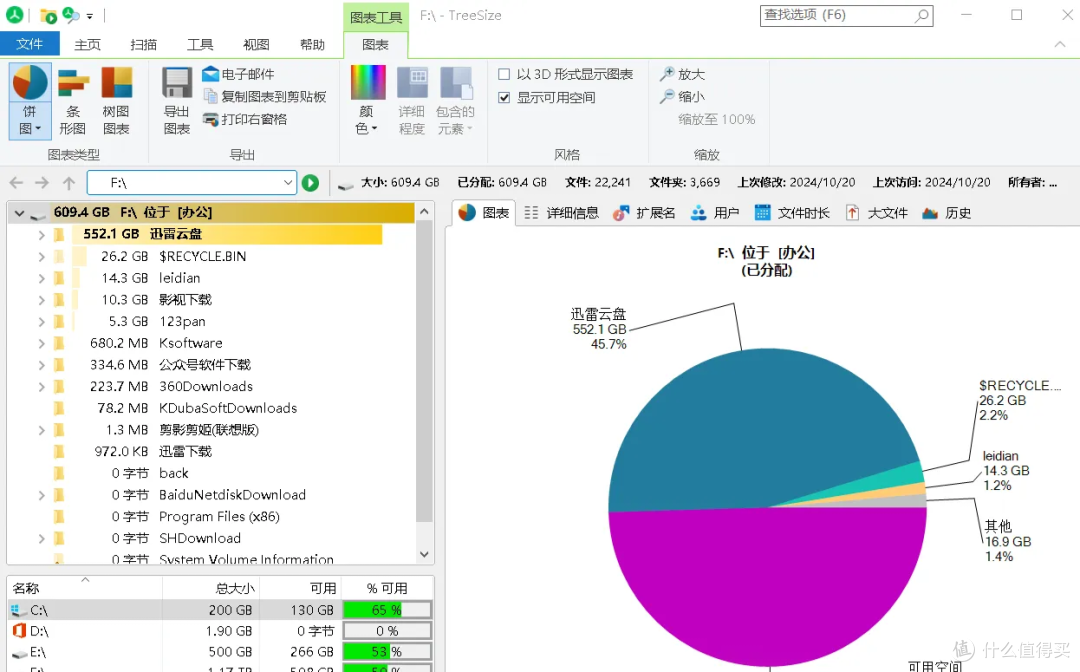The image size is (1080, 672).
Task: Open the details (详细信息) pane tab
Action: [x=561, y=213]
